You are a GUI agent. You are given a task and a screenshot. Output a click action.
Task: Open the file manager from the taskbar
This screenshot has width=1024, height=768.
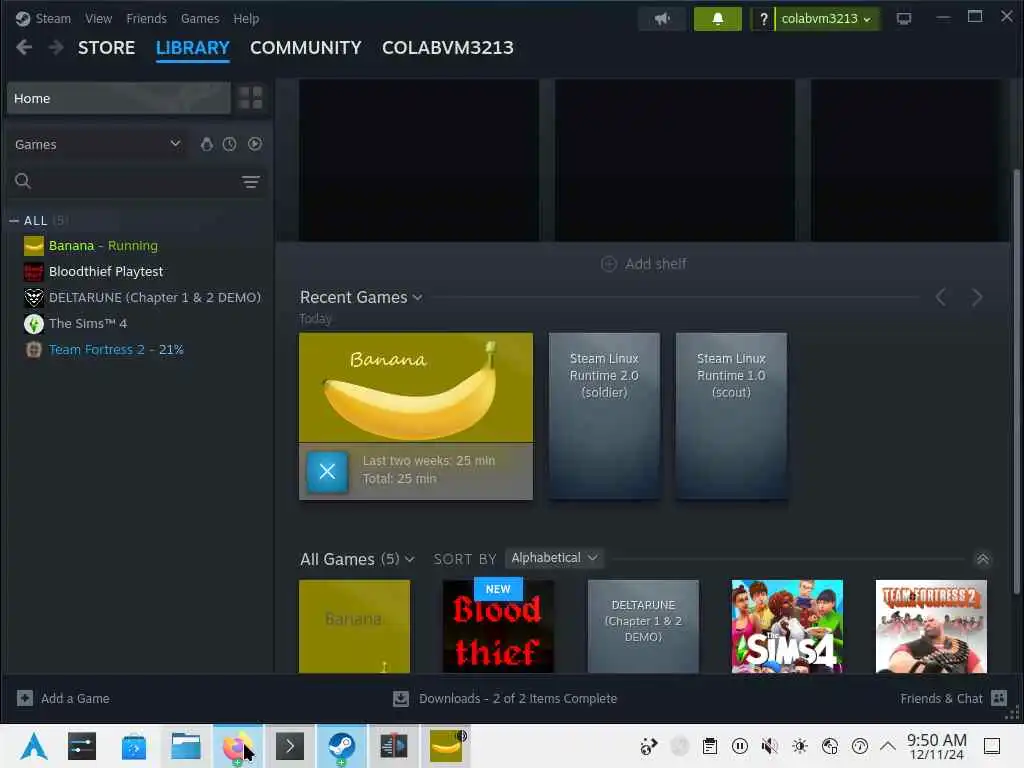coord(185,746)
